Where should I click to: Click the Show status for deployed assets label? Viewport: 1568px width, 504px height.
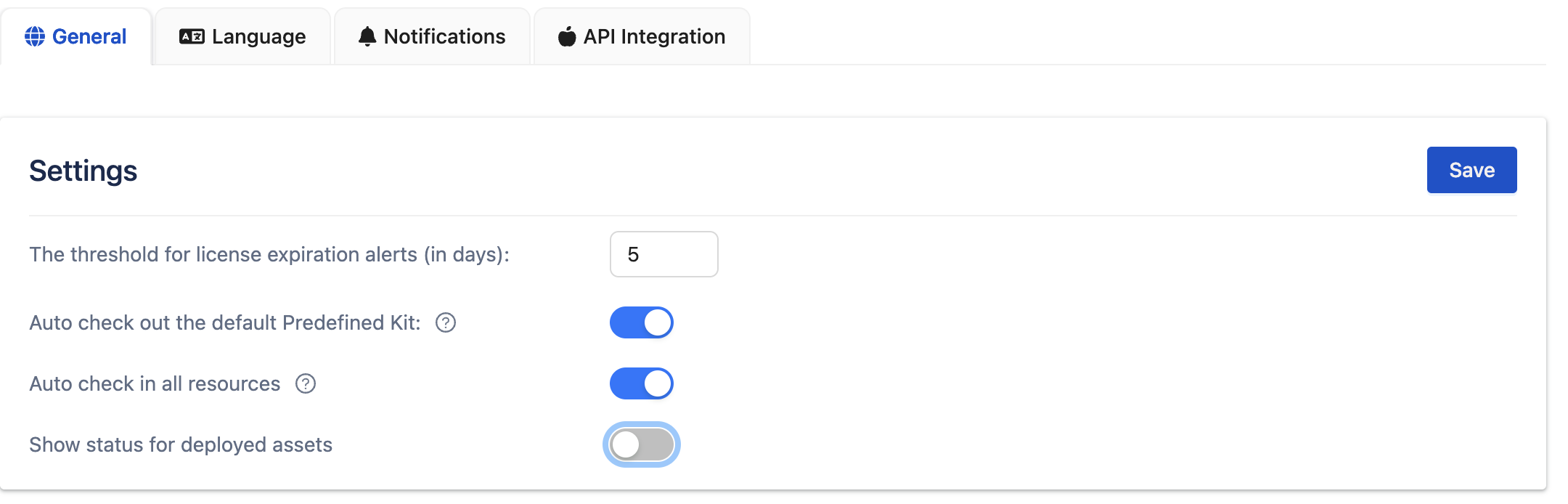[x=181, y=444]
